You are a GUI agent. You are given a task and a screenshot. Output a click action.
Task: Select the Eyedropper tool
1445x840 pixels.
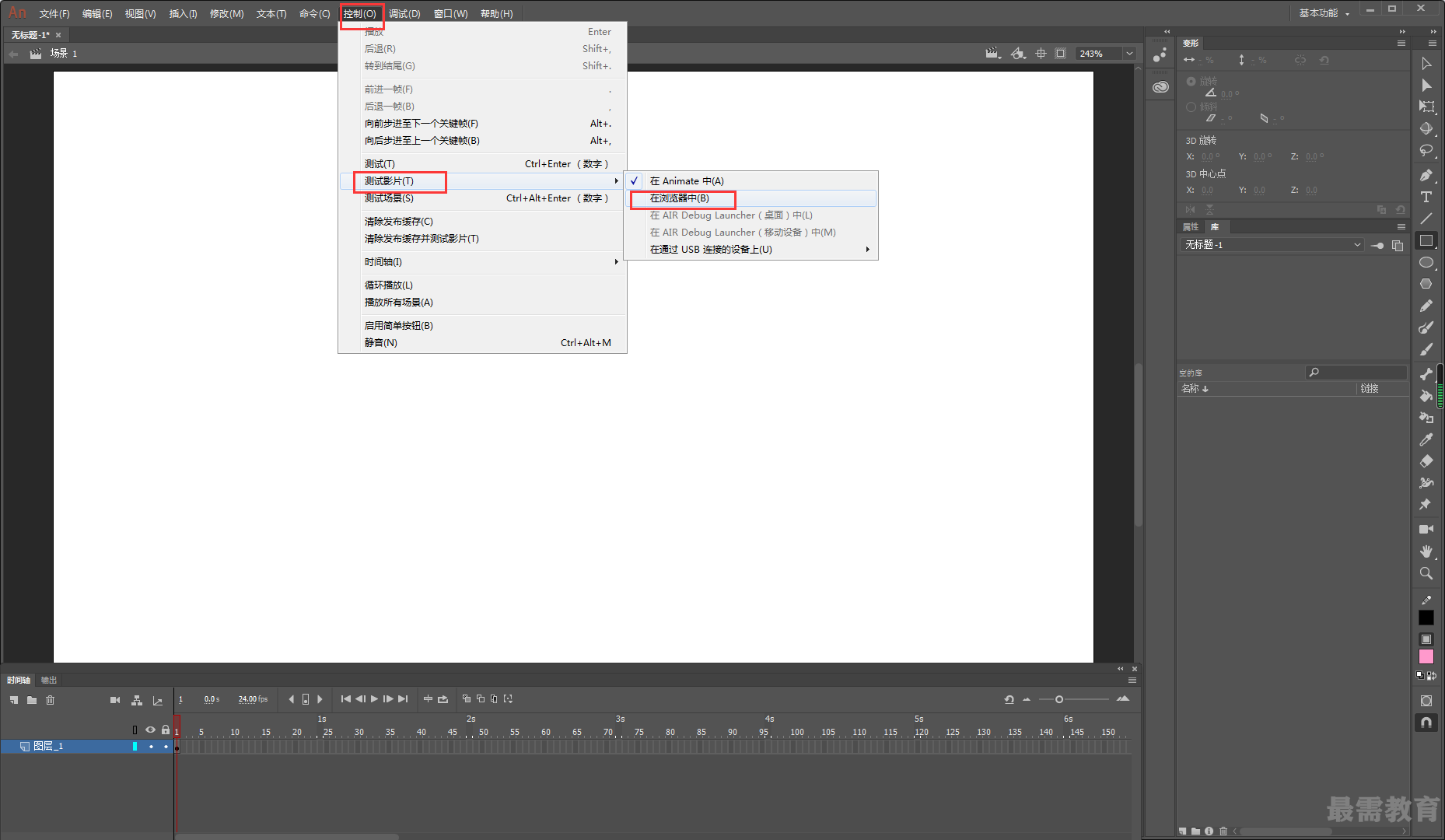(1426, 439)
